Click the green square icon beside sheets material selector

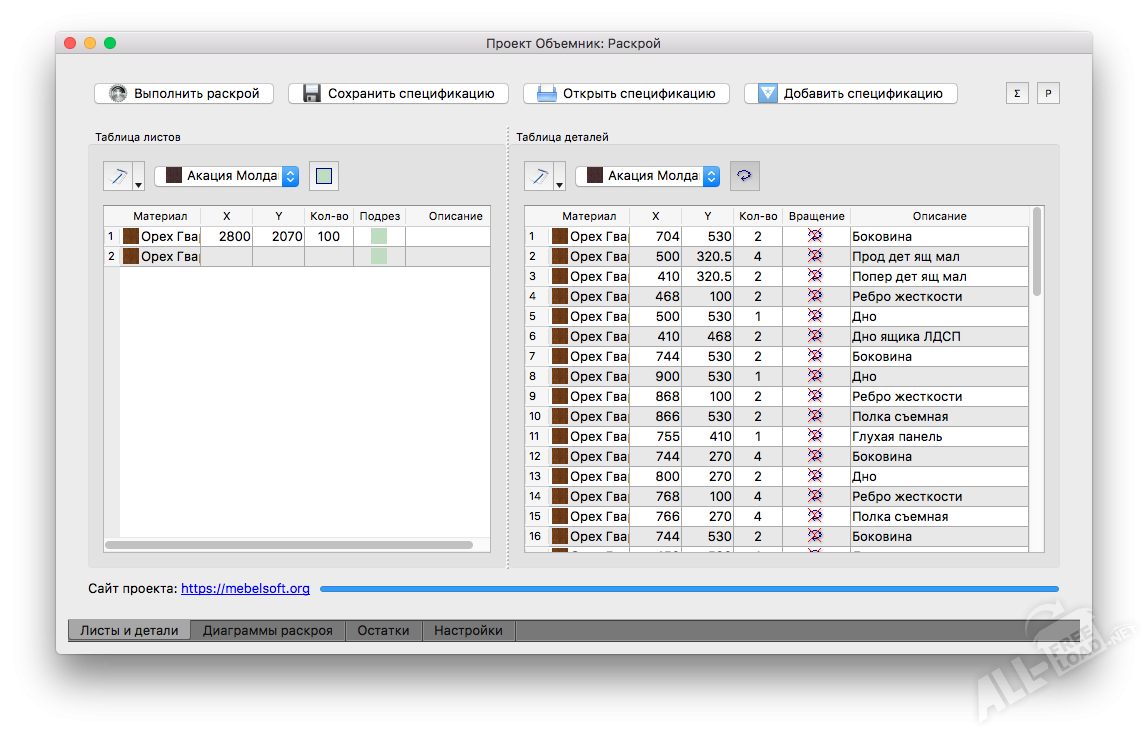[323, 176]
